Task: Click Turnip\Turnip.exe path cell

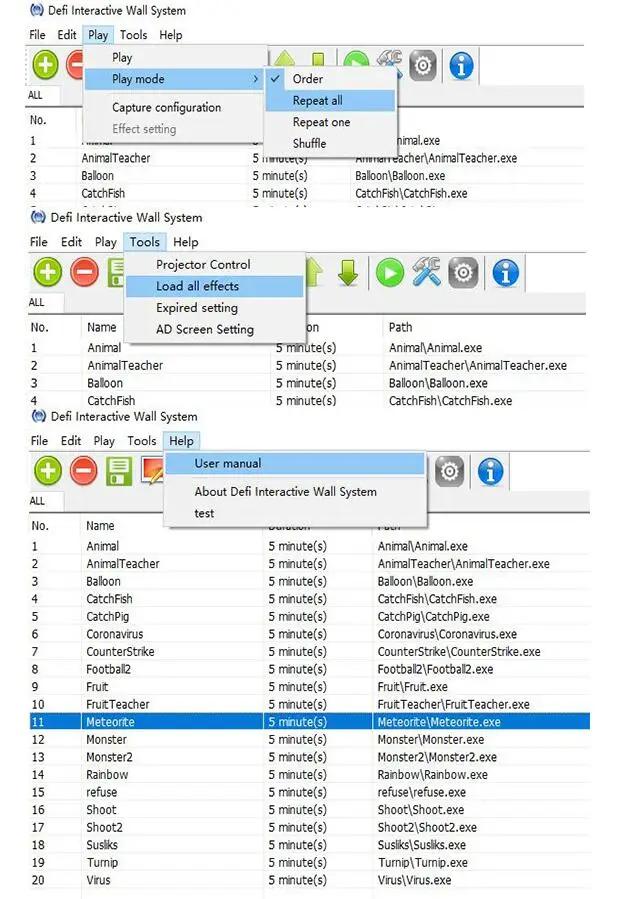Action: (x=423, y=862)
